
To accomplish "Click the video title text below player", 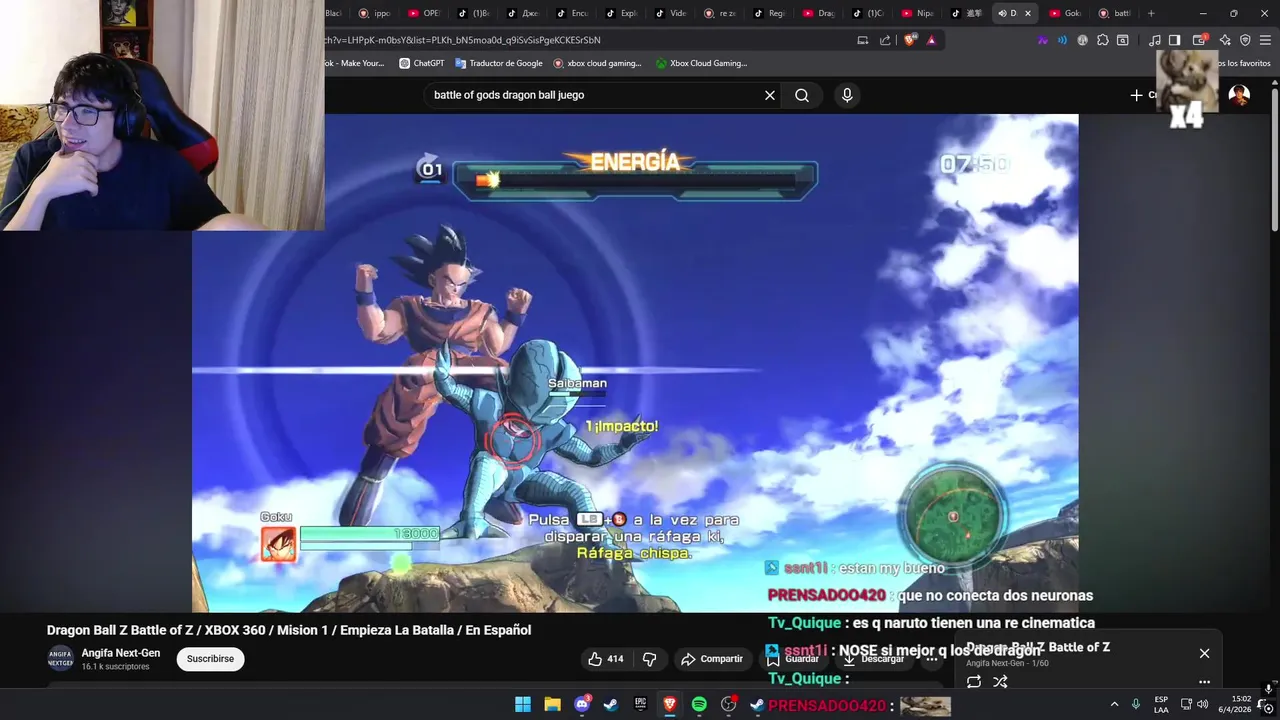I will pos(289,630).
